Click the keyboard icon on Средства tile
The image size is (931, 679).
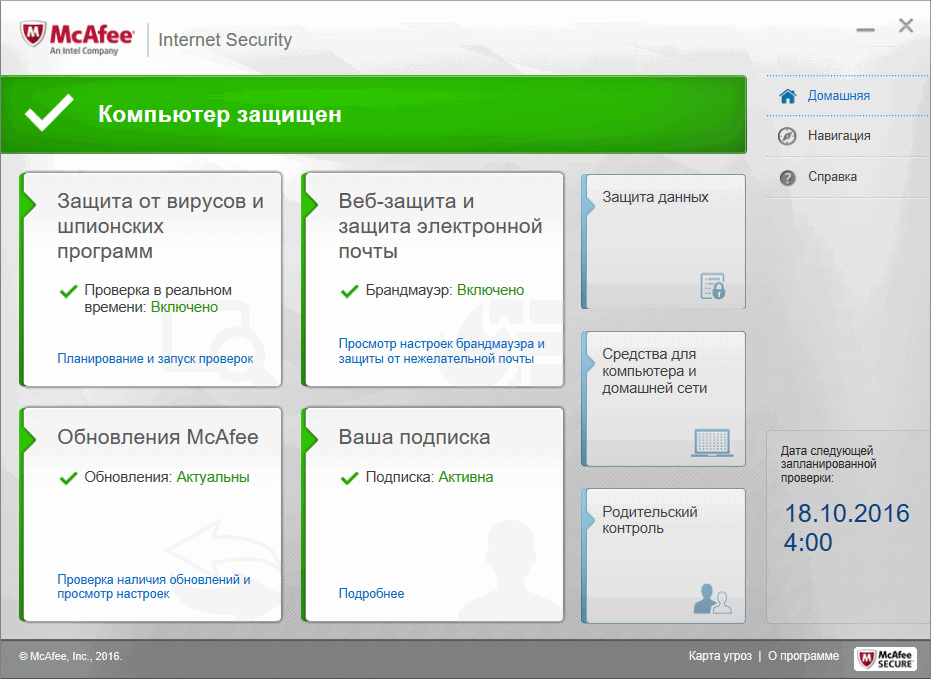(x=713, y=444)
